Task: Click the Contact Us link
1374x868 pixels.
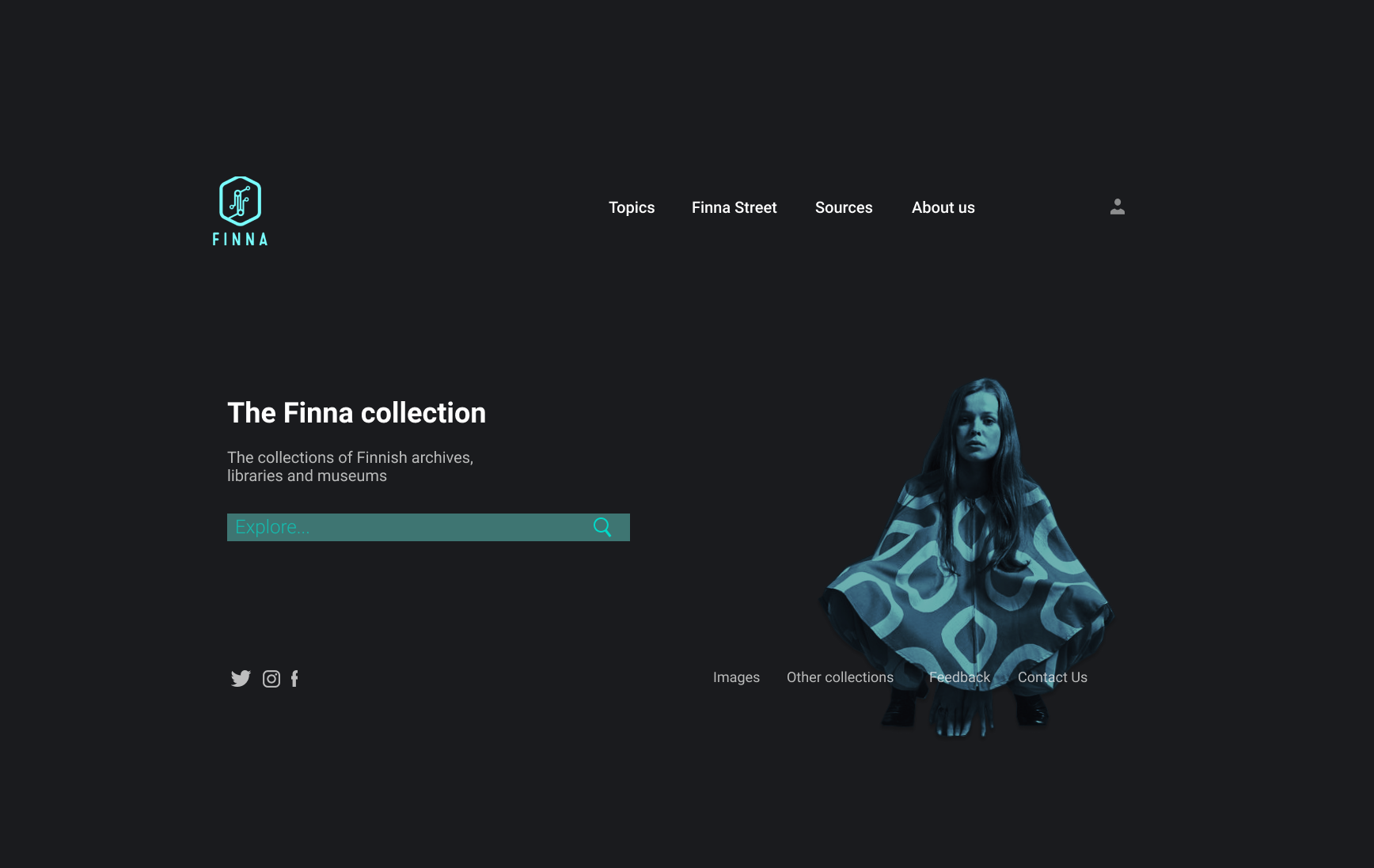Action: point(1053,677)
